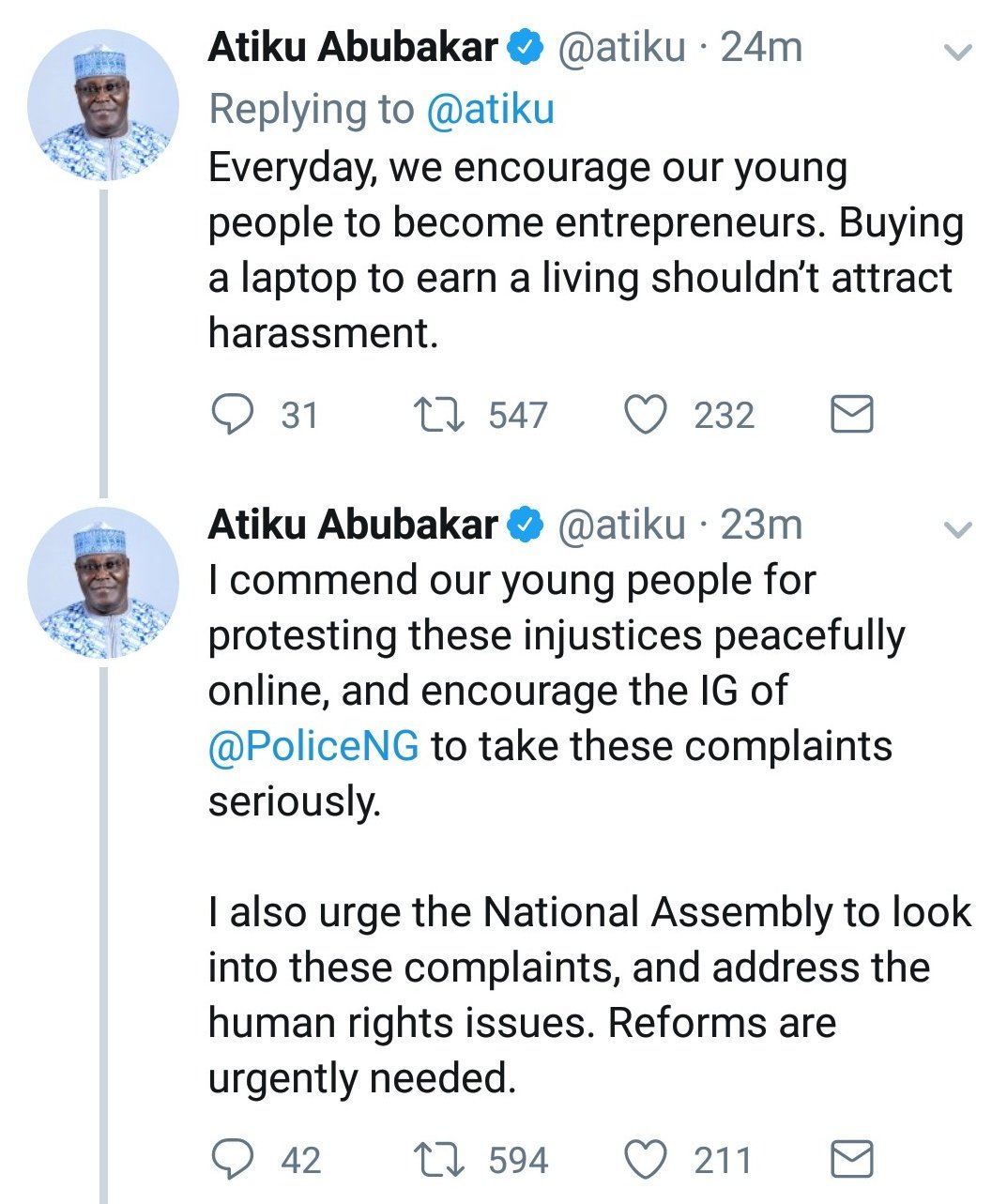Select the Atiku Abubakar name on second tweet
This screenshot has width=1007, height=1204.
[x=353, y=525]
